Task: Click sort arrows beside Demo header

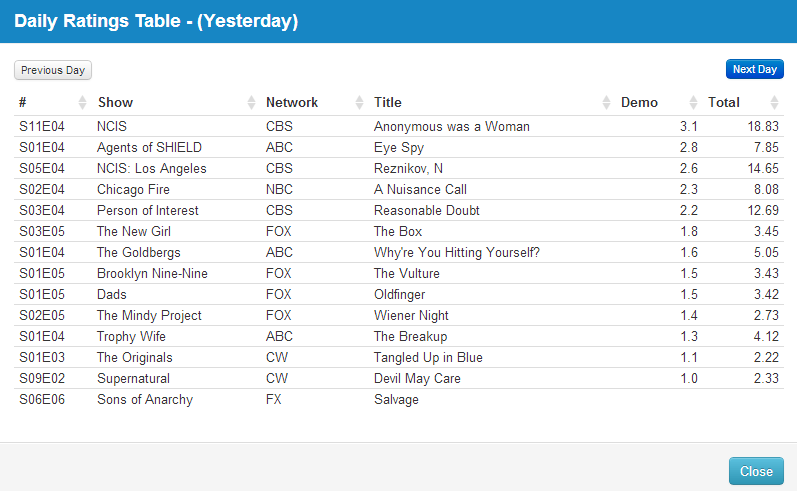Action: (x=693, y=103)
